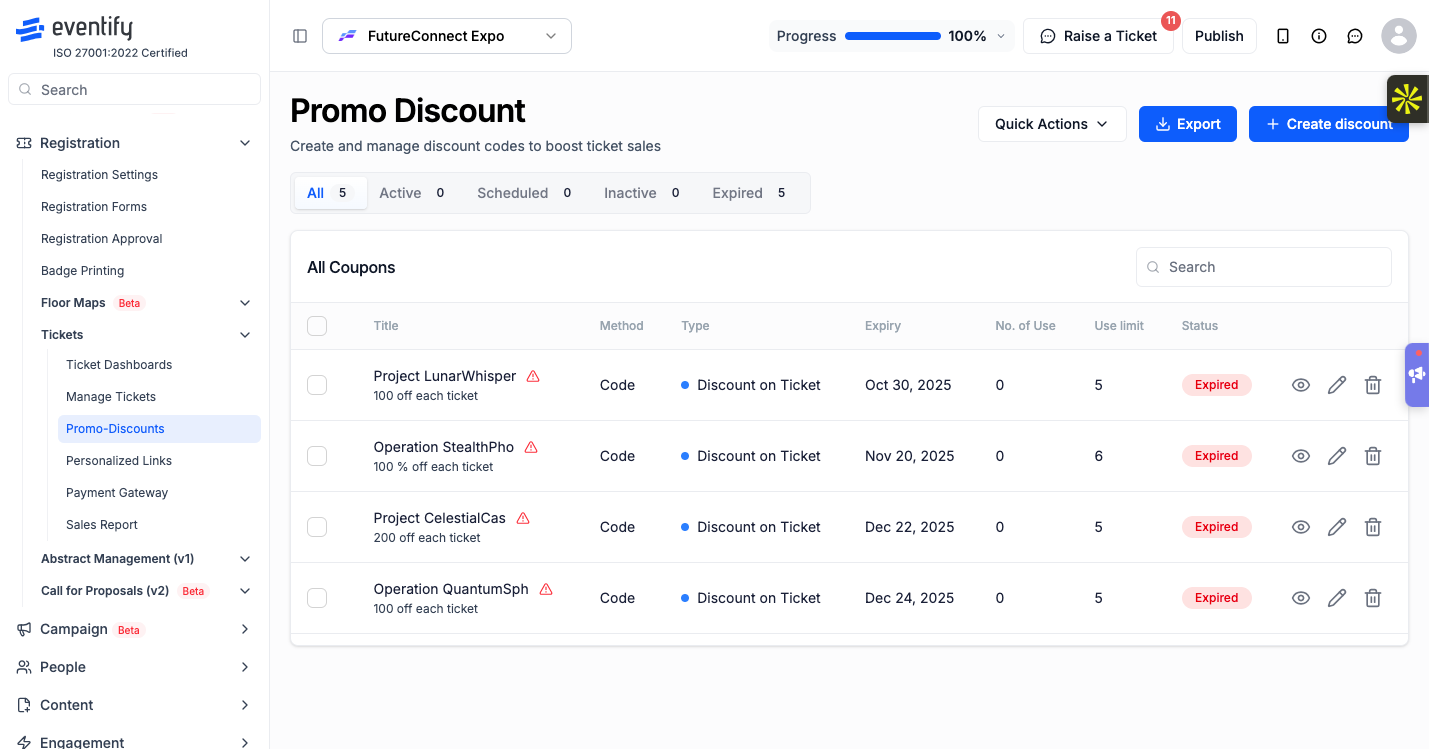1429x749 pixels.
Task: Collapse the sidebar with the panel icon
Action: (x=300, y=36)
